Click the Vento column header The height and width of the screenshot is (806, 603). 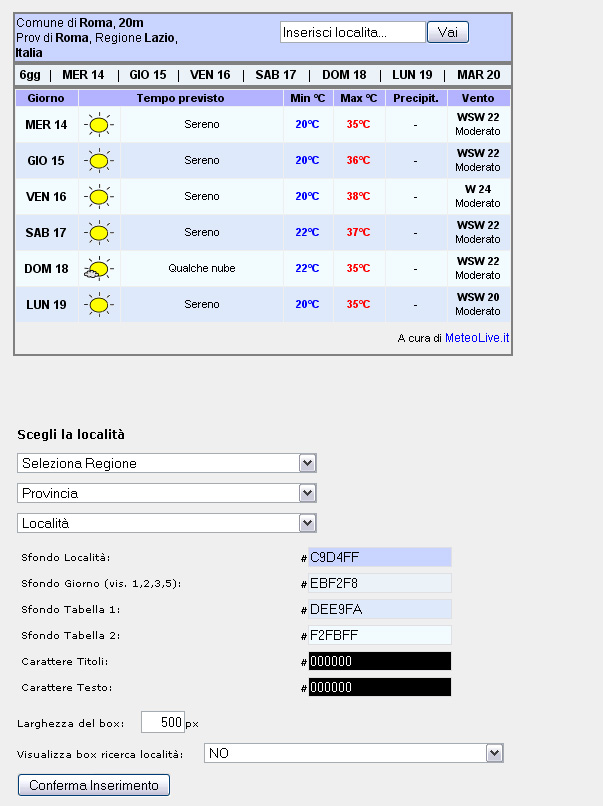click(478, 98)
